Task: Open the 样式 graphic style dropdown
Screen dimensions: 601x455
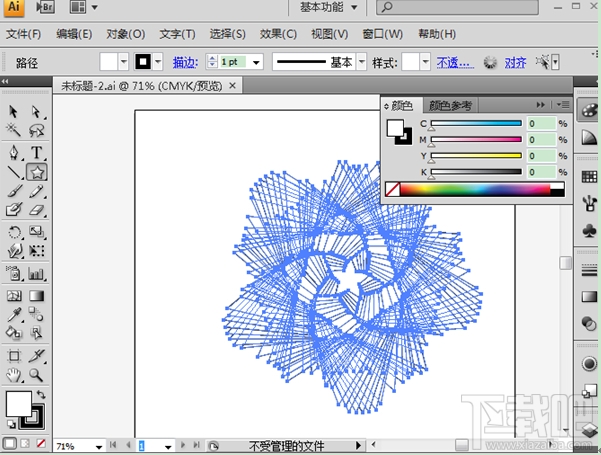Action: 425,62
